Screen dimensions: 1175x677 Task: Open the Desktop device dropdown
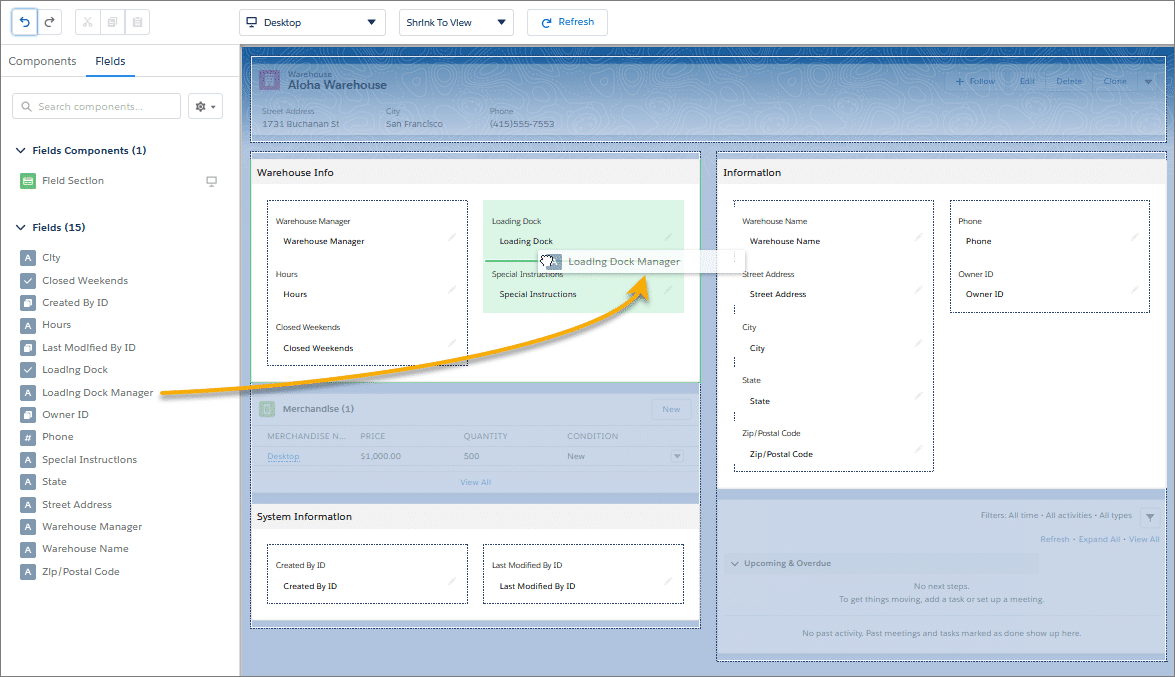(x=311, y=22)
